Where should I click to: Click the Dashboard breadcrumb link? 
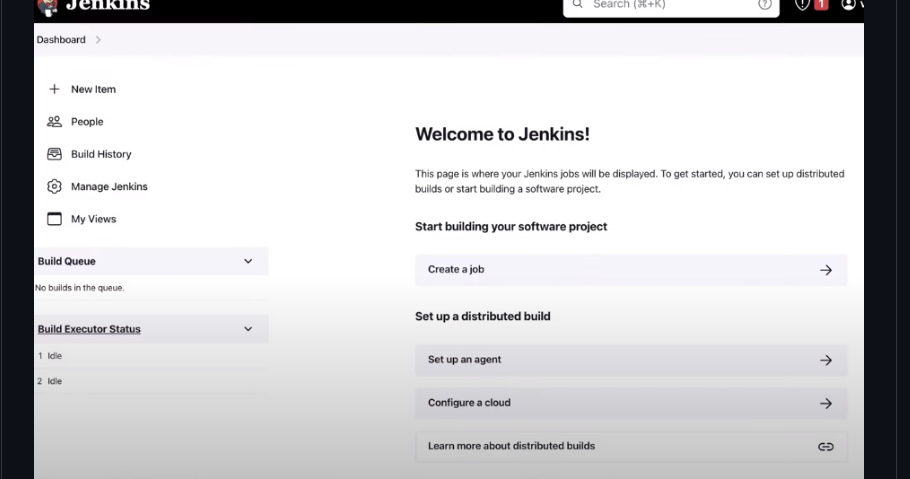(x=61, y=39)
